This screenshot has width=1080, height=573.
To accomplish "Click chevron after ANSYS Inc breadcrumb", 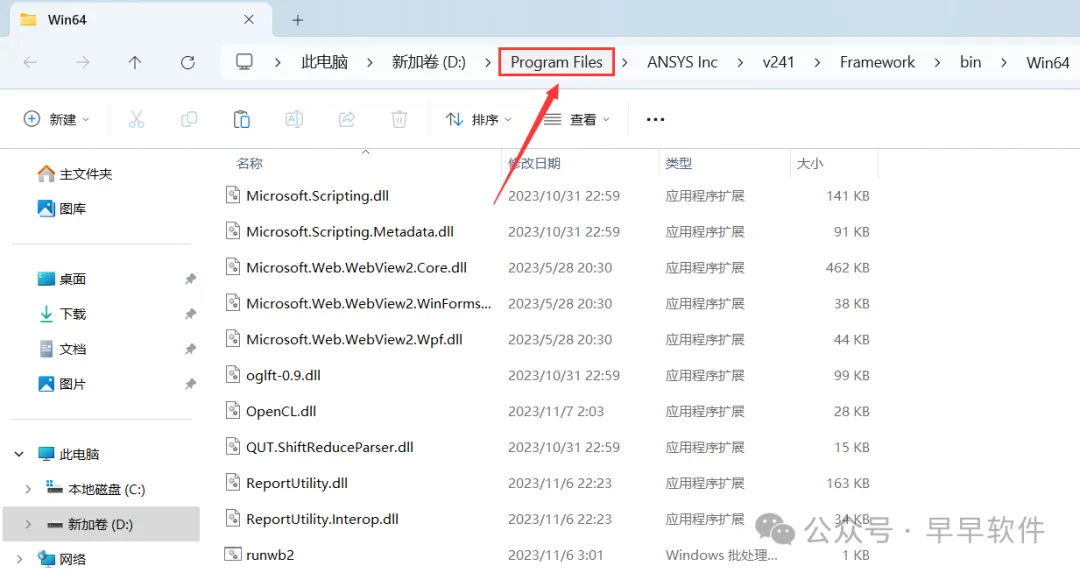I will point(740,63).
